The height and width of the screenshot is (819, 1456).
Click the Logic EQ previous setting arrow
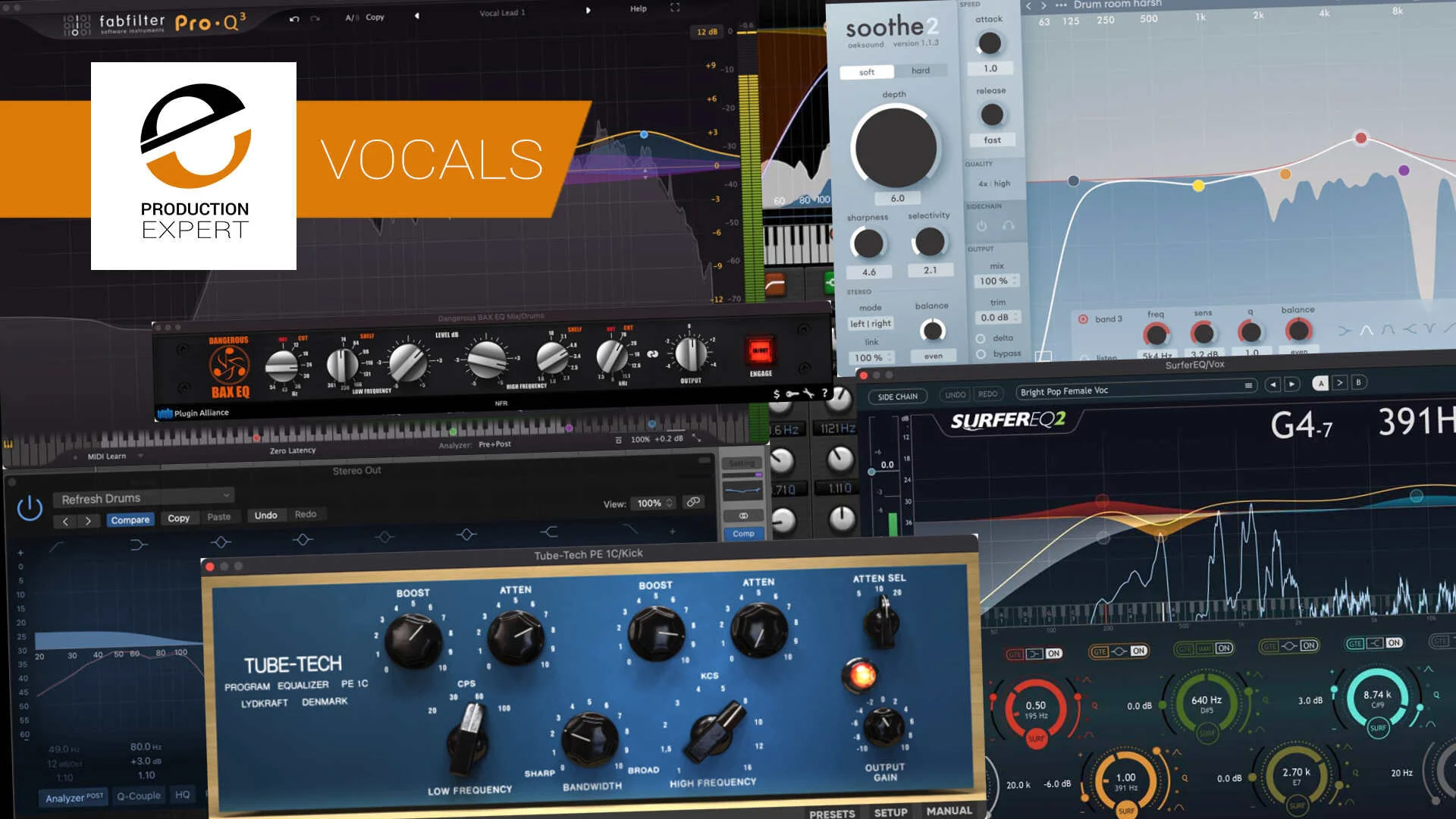tap(65, 521)
